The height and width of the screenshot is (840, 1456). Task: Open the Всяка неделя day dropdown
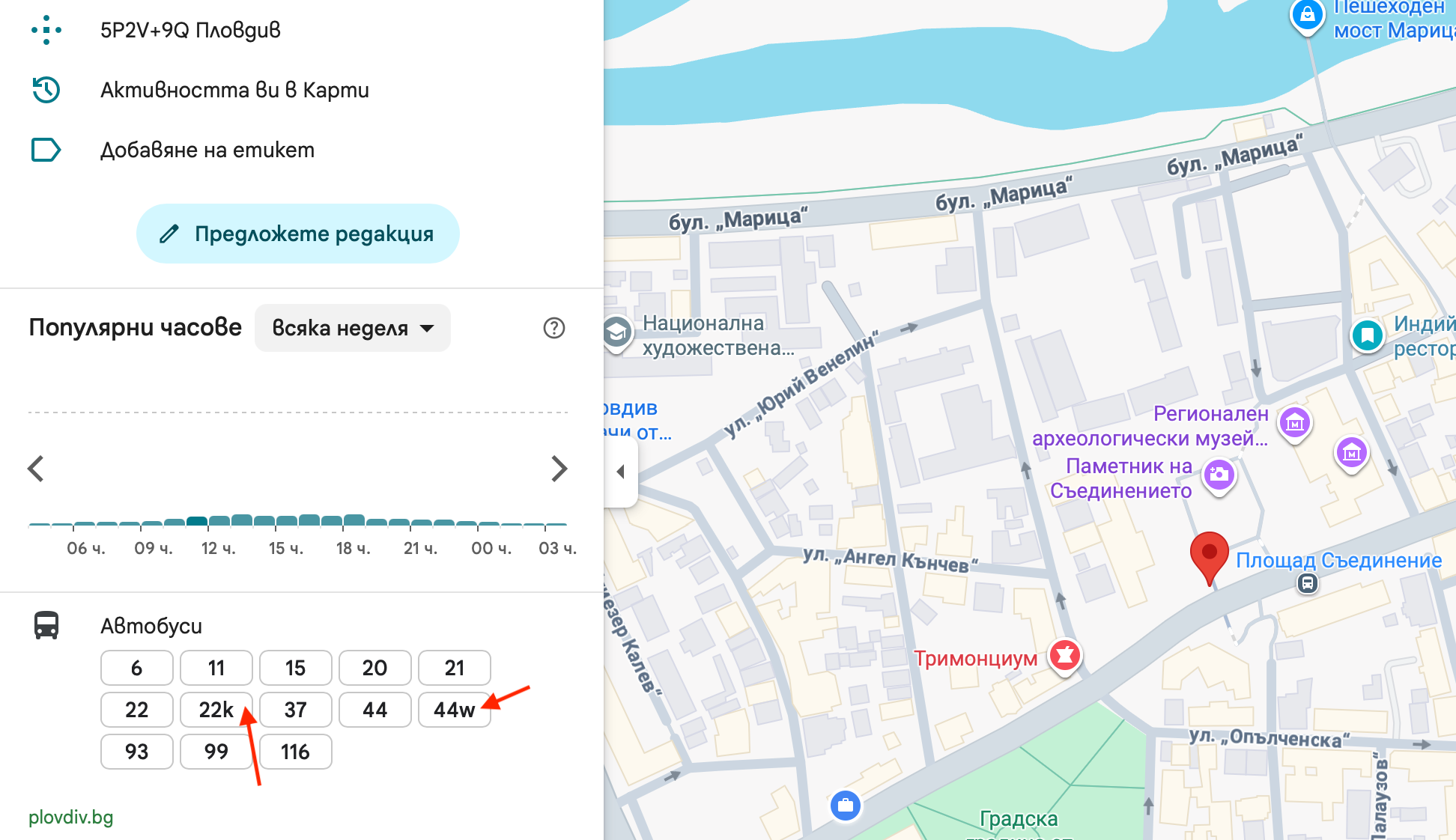353,328
